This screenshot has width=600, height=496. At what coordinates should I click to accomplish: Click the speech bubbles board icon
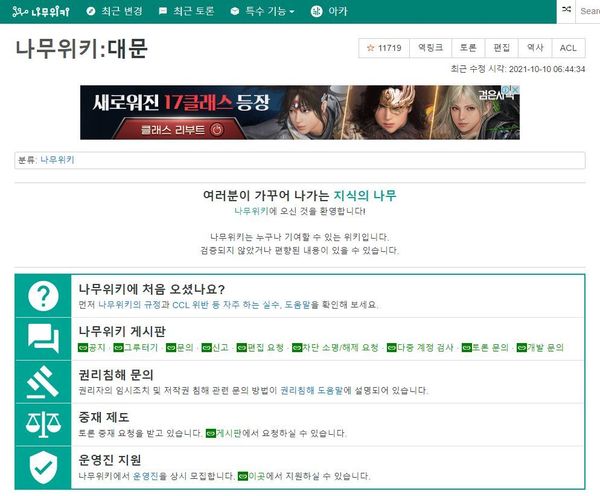coord(43,338)
